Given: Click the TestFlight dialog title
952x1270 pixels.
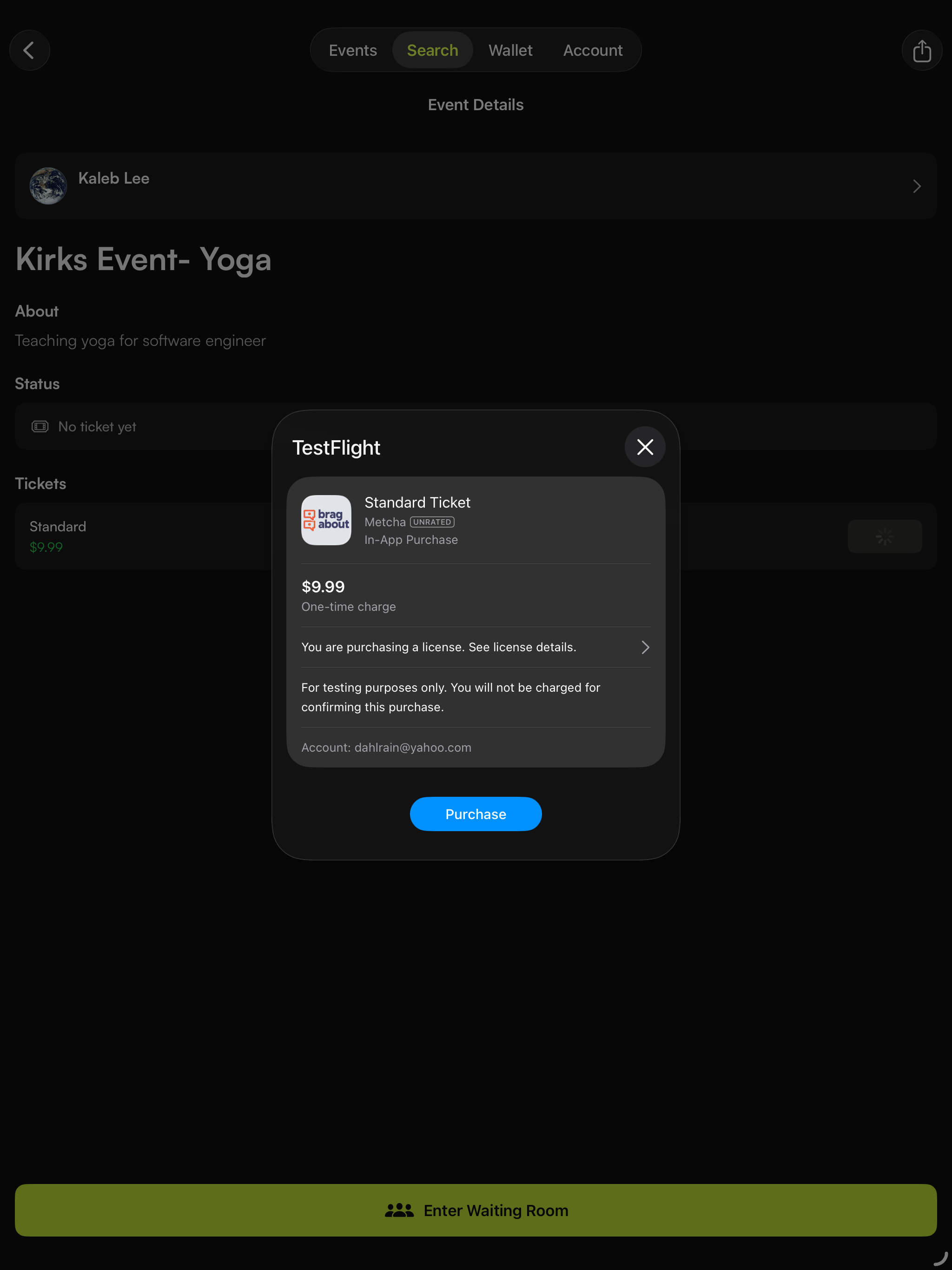Looking at the screenshot, I should click(337, 448).
